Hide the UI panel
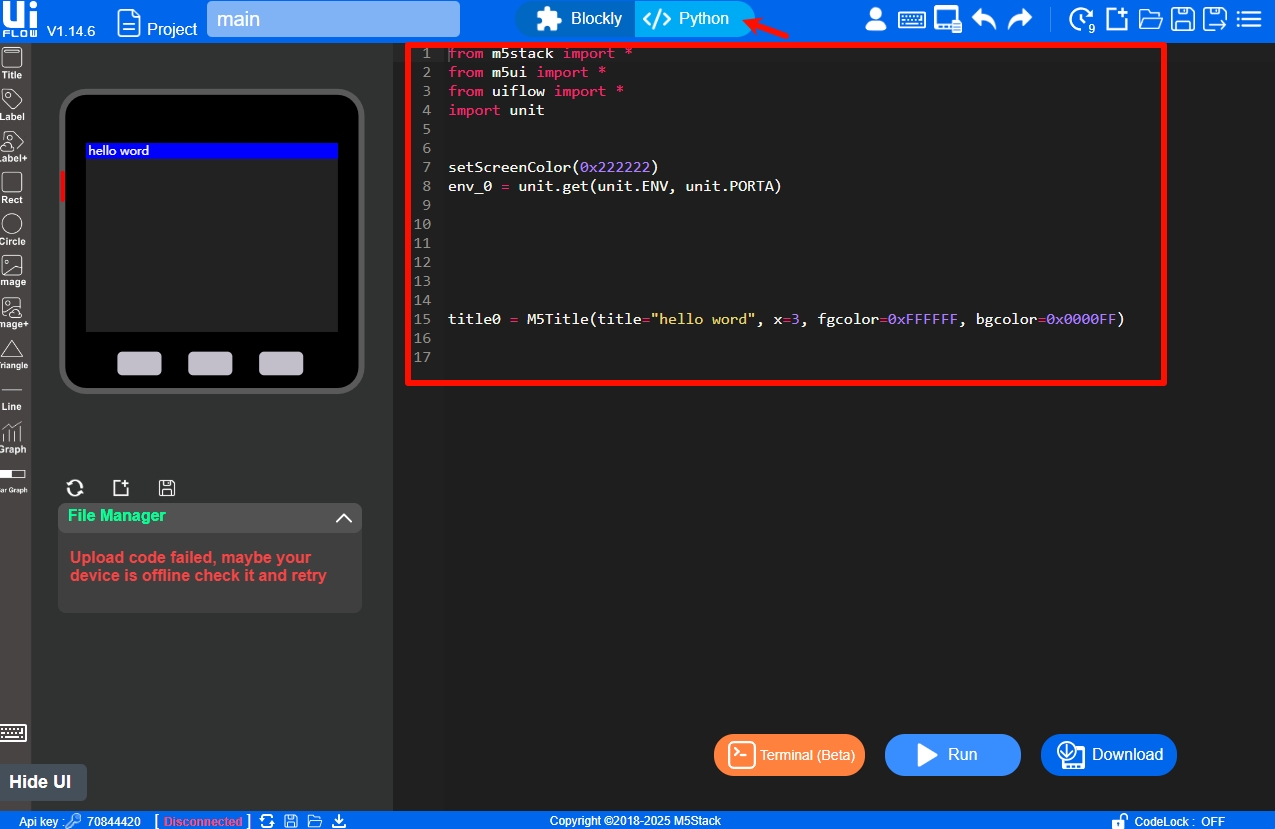The height and width of the screenshot is (829, 1275). tap(41, 782)
